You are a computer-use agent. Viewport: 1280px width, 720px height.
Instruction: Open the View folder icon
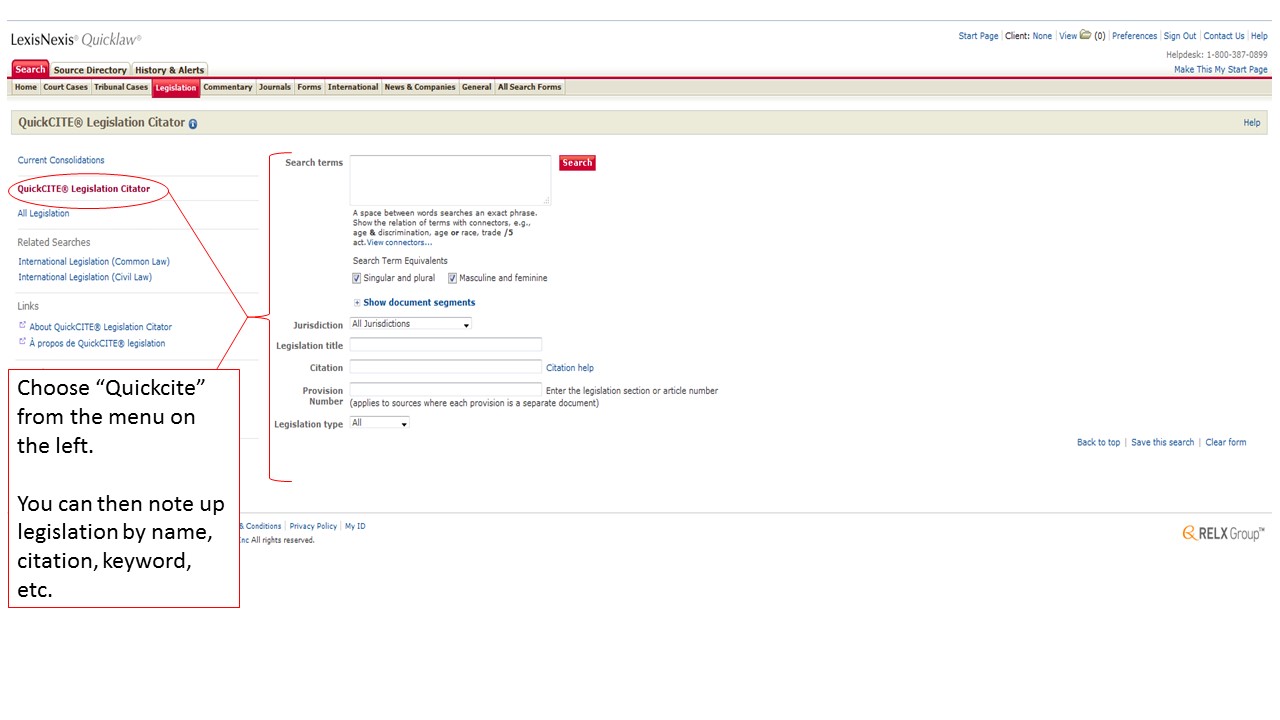[1085, 36]
